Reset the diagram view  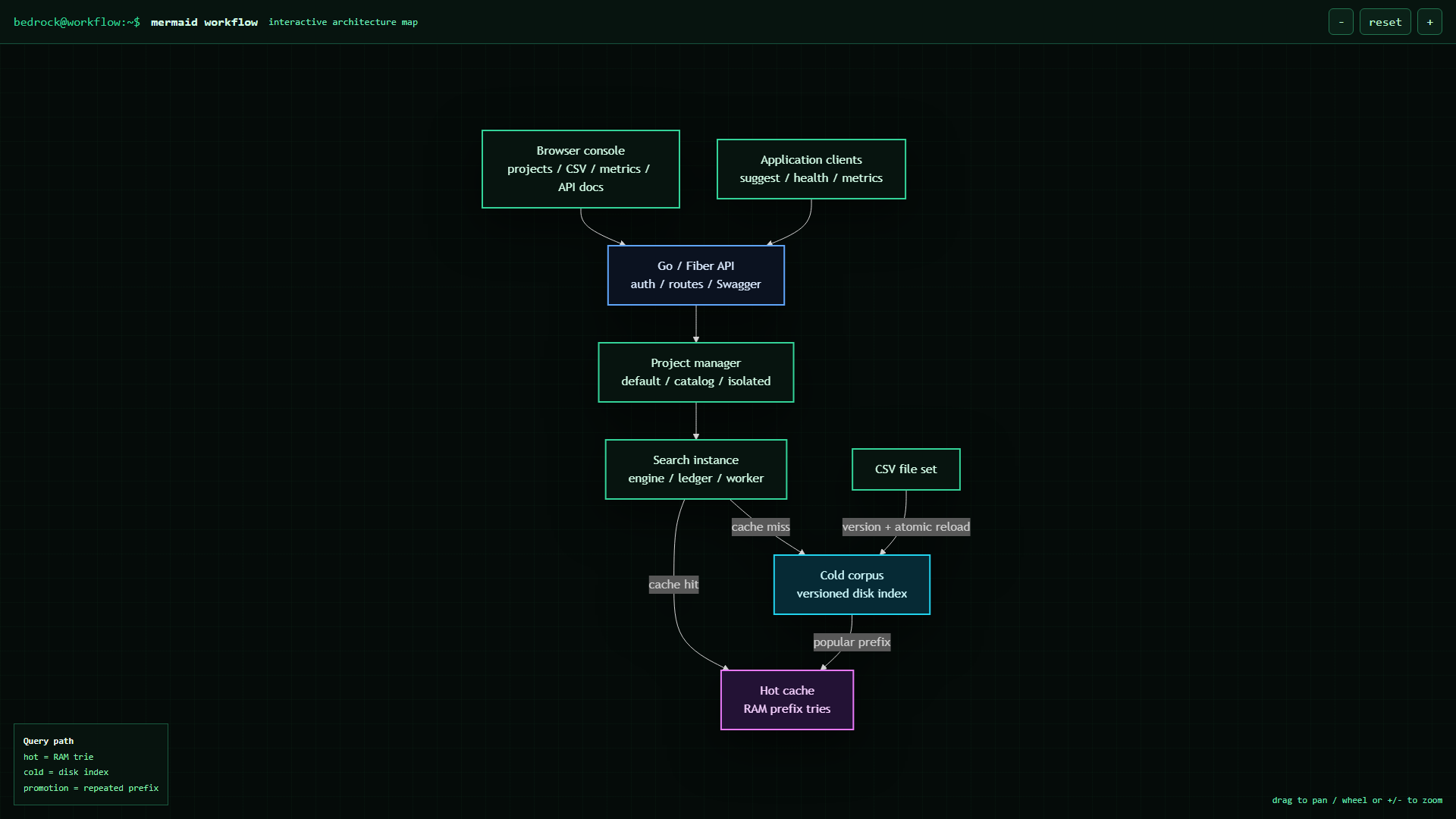[x=1385, y=22]
